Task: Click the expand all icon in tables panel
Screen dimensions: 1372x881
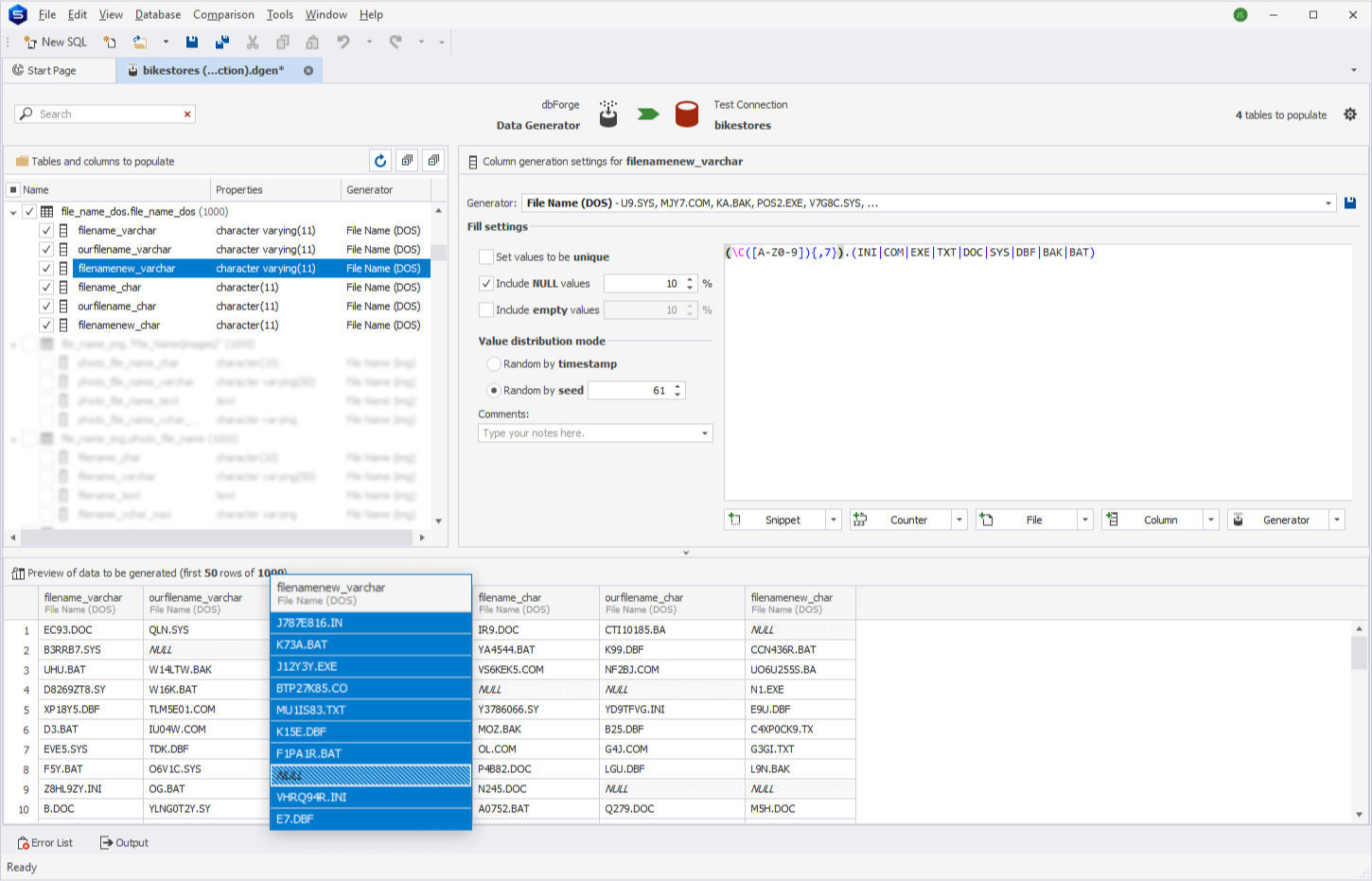Action: [x=407, y=161]
